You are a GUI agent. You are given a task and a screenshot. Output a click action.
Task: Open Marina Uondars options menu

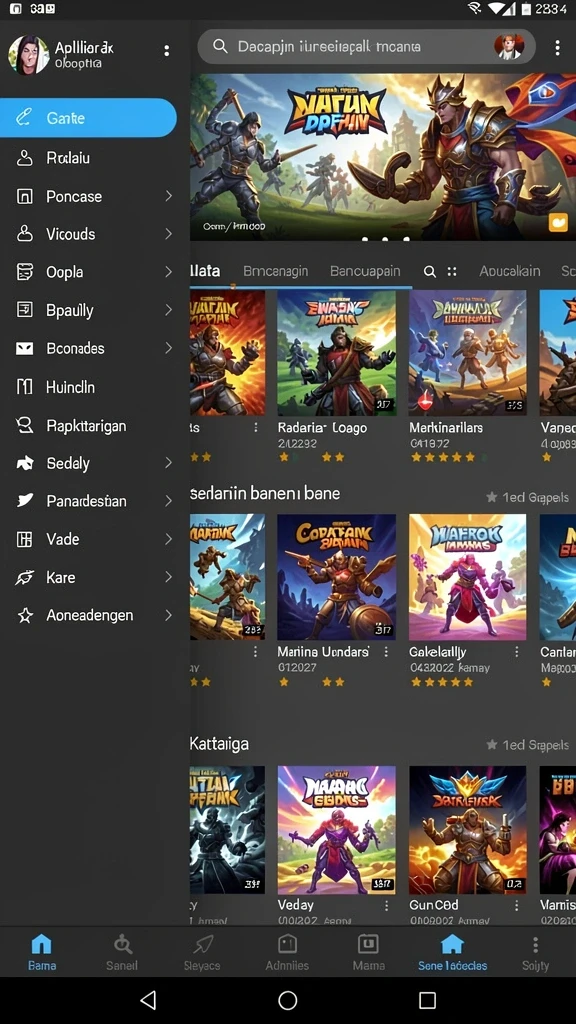coord(387,652)
